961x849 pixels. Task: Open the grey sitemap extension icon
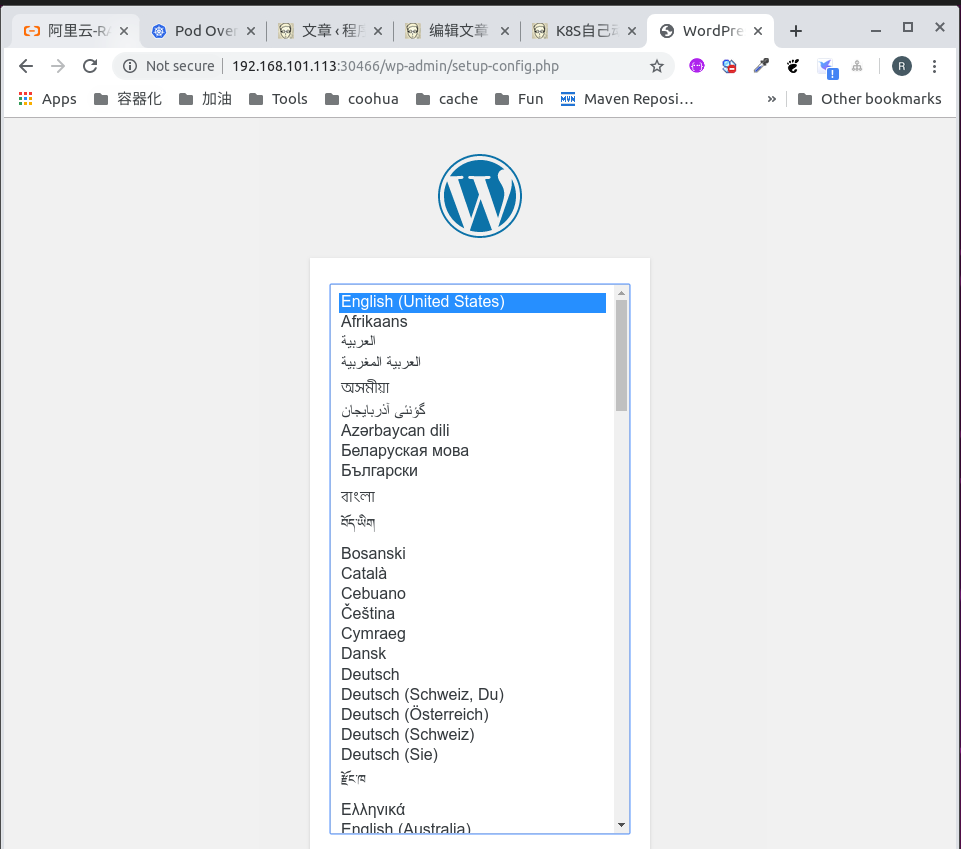[x=857, y=66]
